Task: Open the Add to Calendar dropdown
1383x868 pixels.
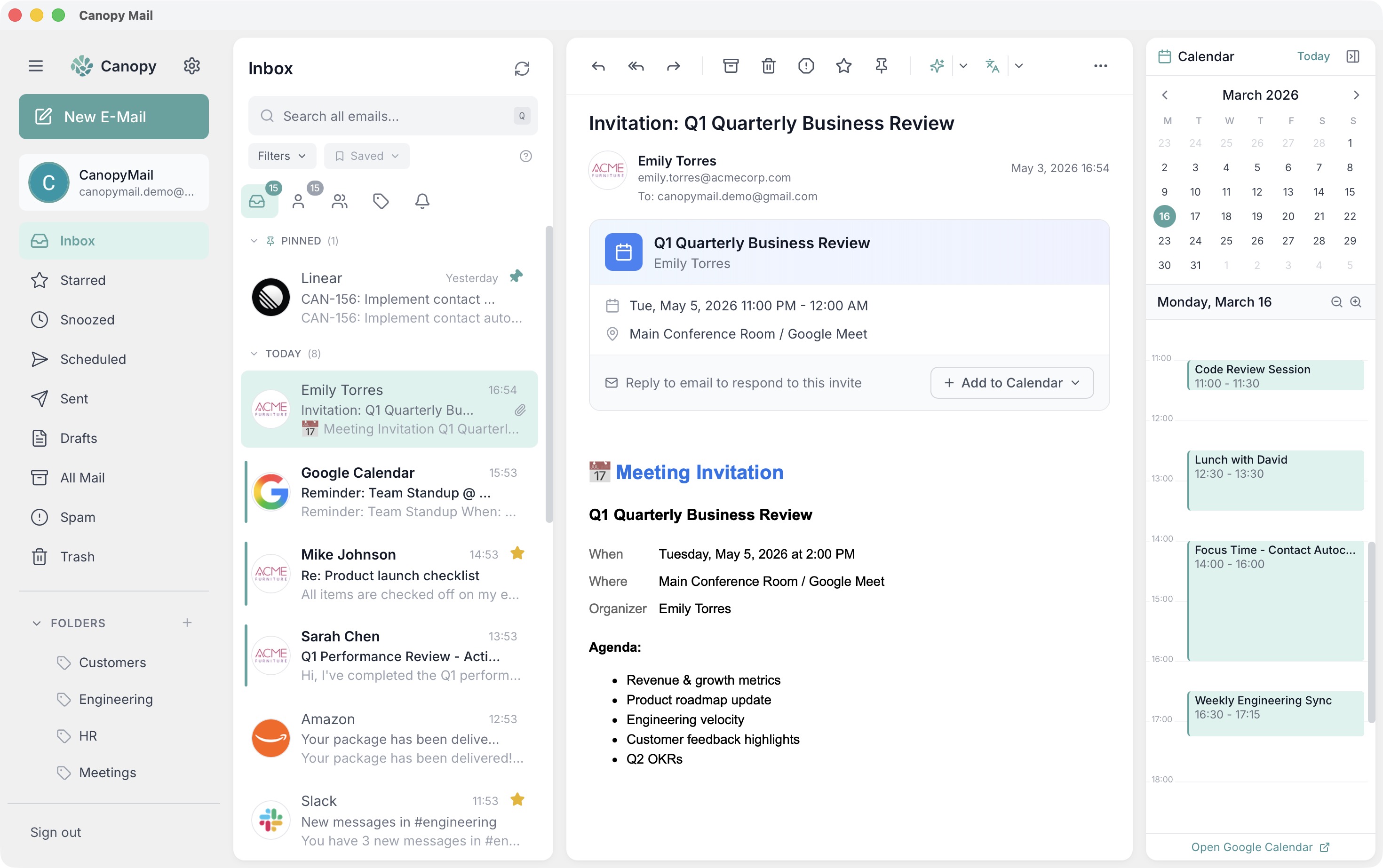Action: click(1012, 383)
